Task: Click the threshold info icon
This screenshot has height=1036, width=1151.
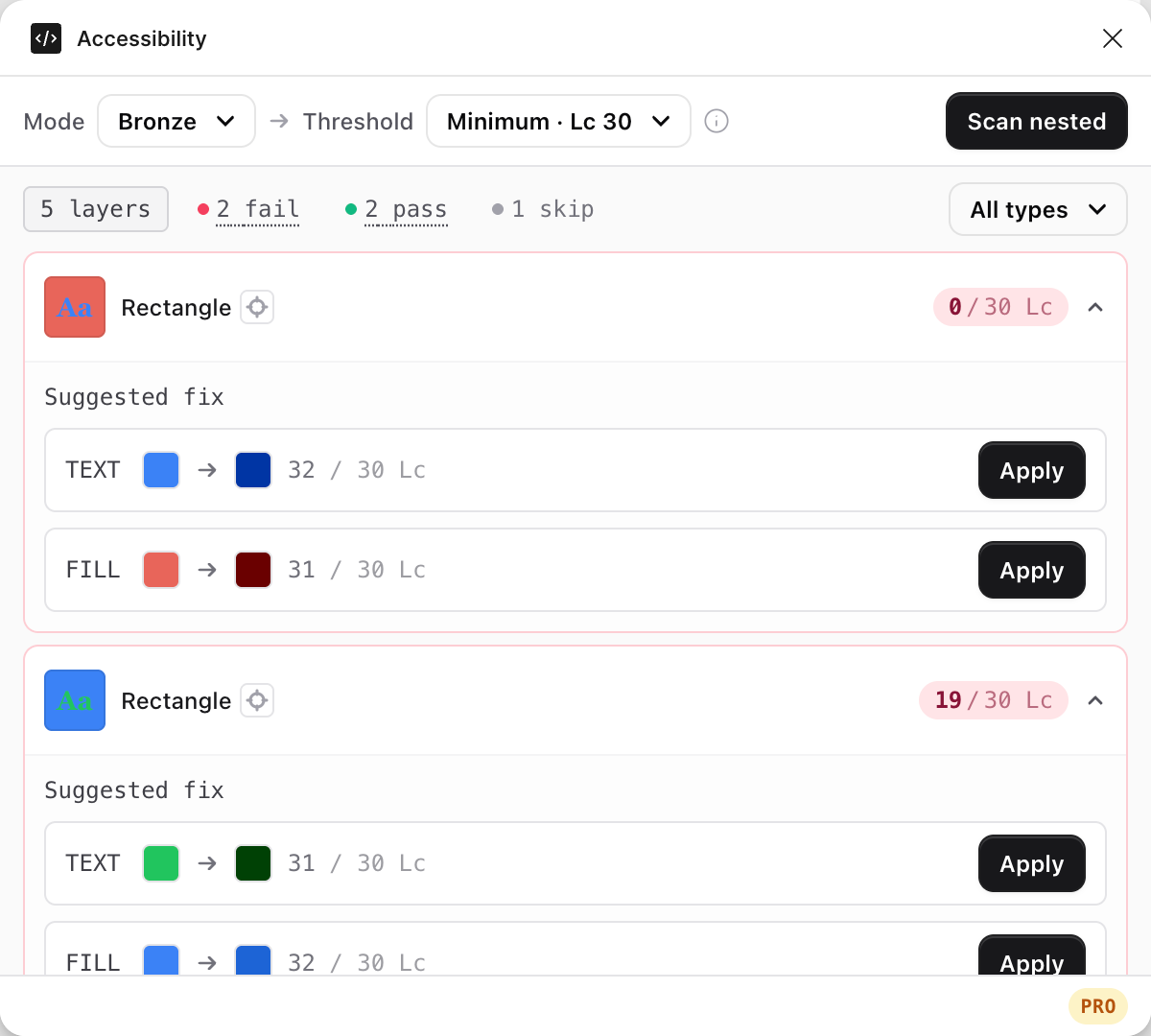Action: coord(716,121)
